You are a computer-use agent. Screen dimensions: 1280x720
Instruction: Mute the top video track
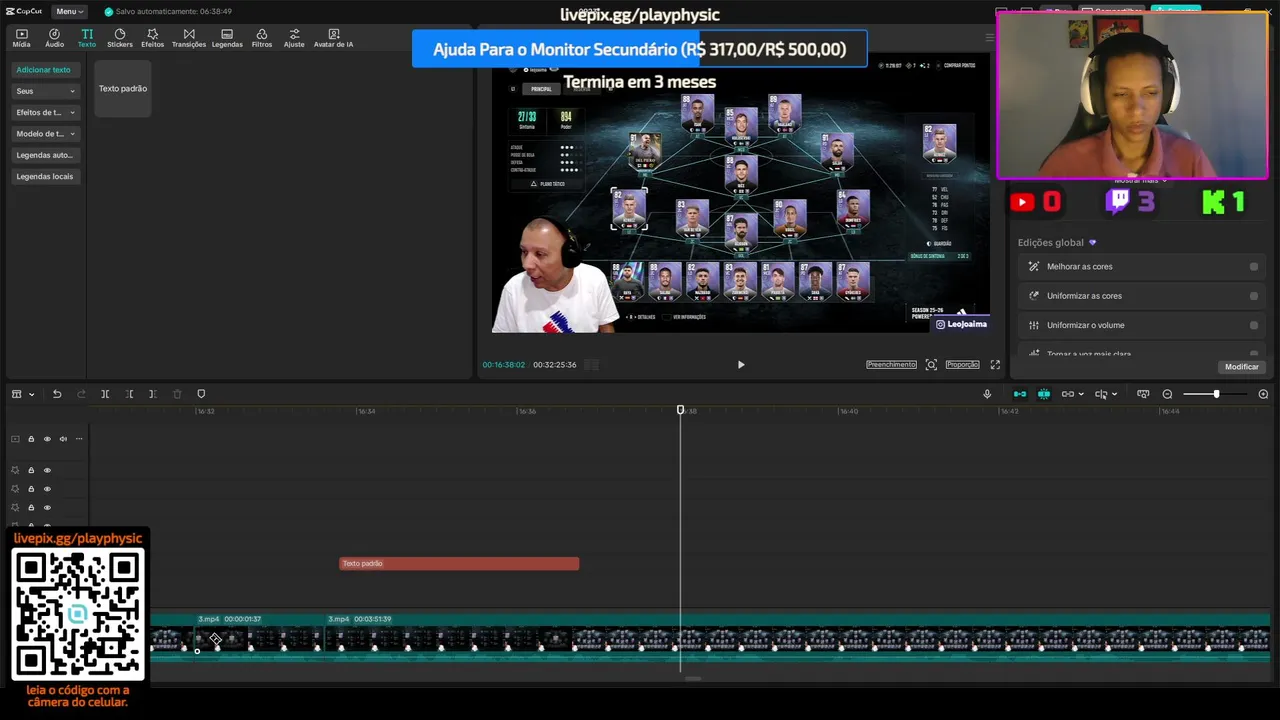point(63,439)
